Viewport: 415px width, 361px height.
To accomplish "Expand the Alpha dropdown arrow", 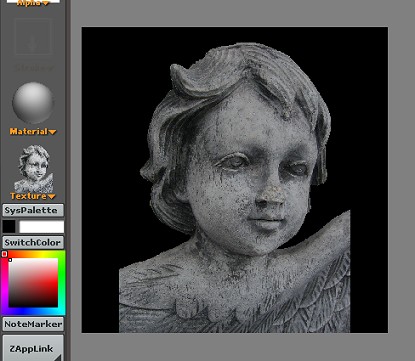I will [45, 4].
